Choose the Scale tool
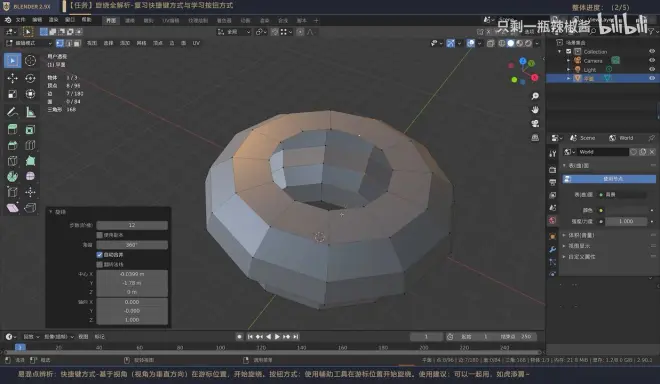Viewport: 660px width, 384px height. 12,94
